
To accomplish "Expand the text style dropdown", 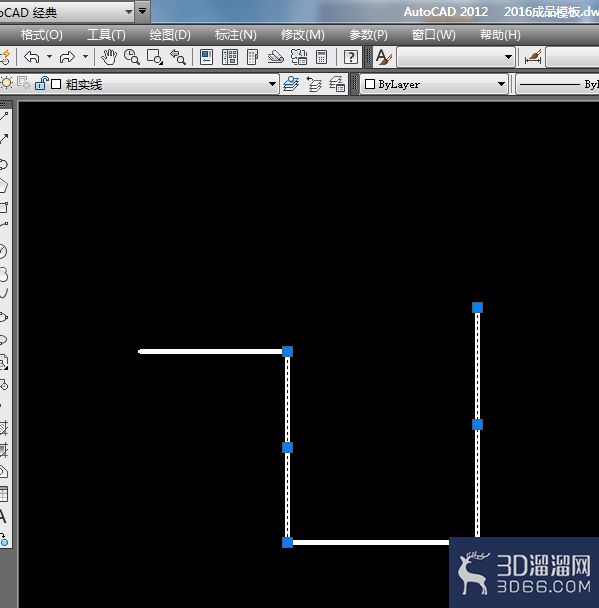I will point(508,57).
